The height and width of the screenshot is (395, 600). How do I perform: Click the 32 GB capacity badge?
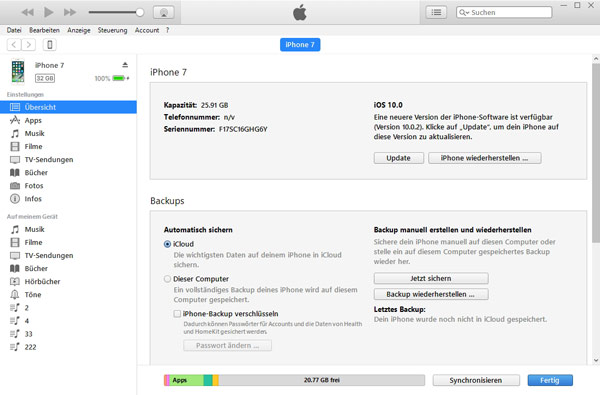coord(45,78)
